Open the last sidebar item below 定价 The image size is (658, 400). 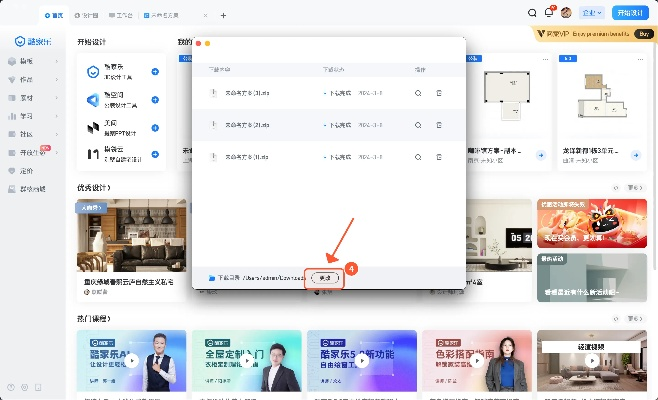coord(27,189)
